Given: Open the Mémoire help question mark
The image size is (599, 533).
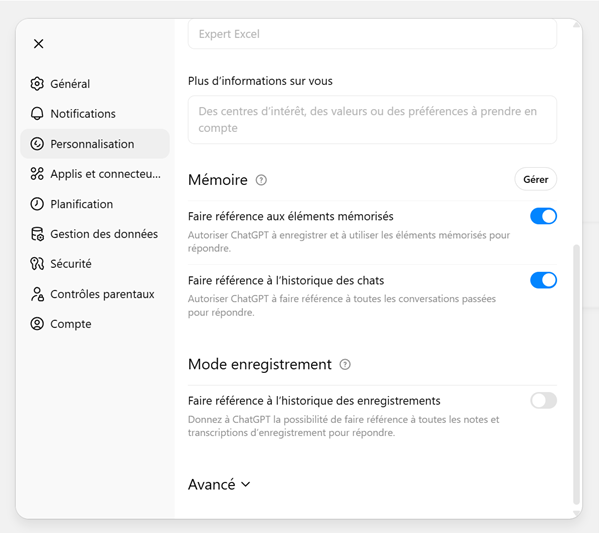Looking at the screenshot, I should coord(261,180).
